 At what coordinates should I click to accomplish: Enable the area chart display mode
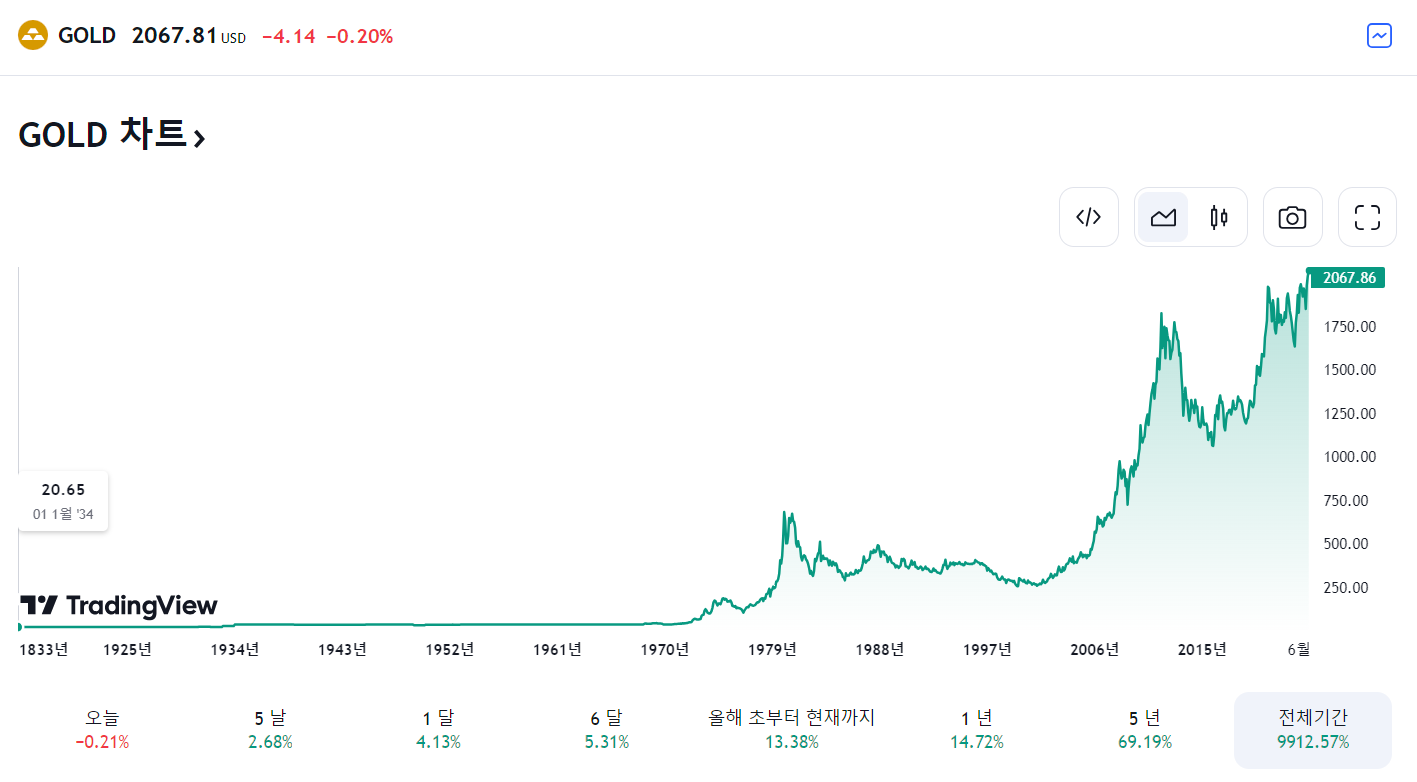tap(1162, 216)
